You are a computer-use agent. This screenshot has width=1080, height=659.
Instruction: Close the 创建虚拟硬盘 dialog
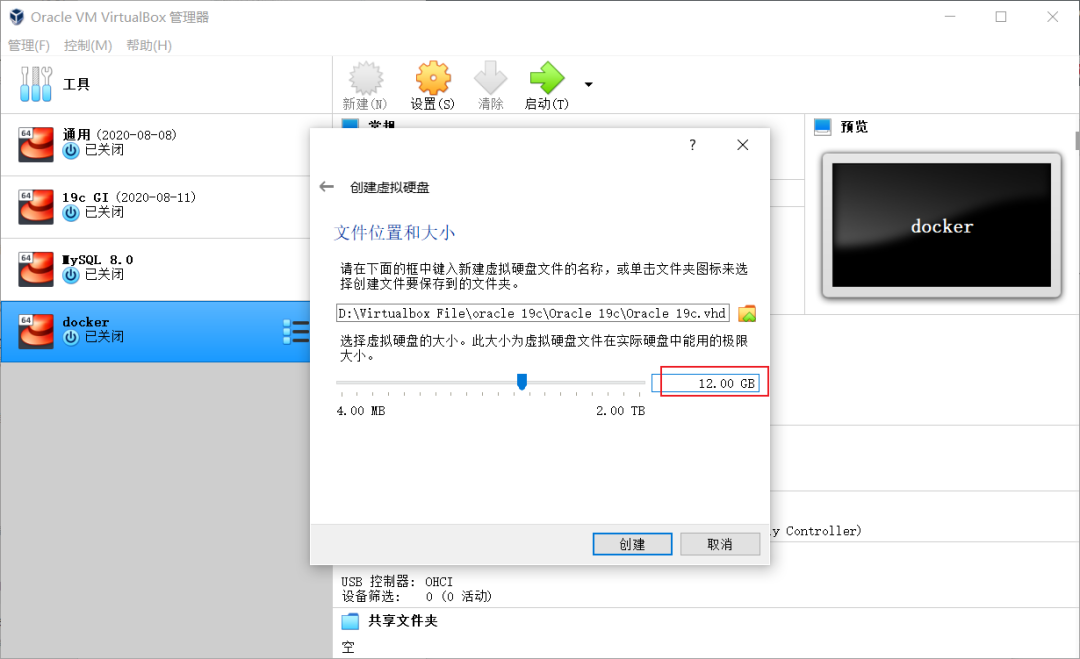point(742,145)
